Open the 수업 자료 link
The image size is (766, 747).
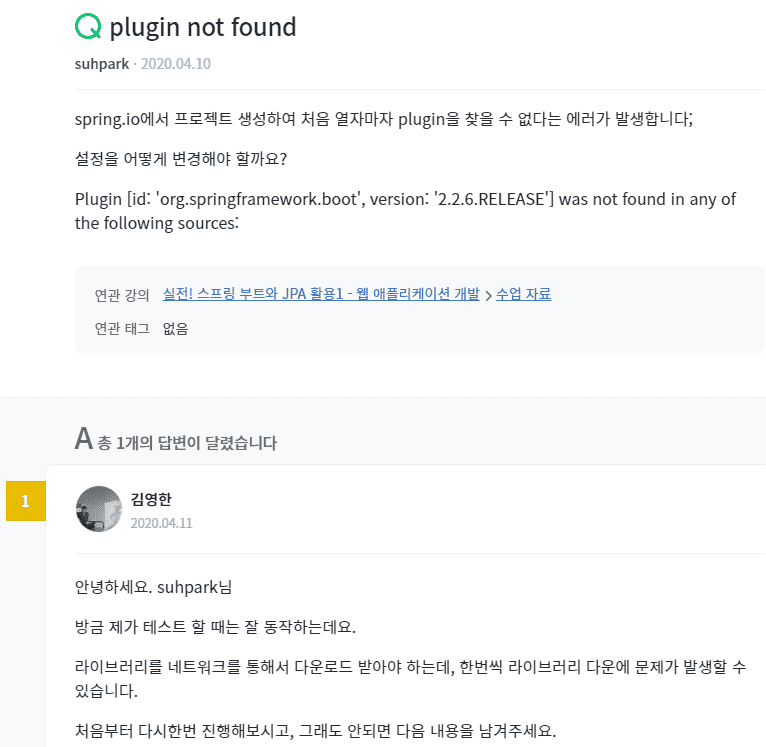(523, 294)
